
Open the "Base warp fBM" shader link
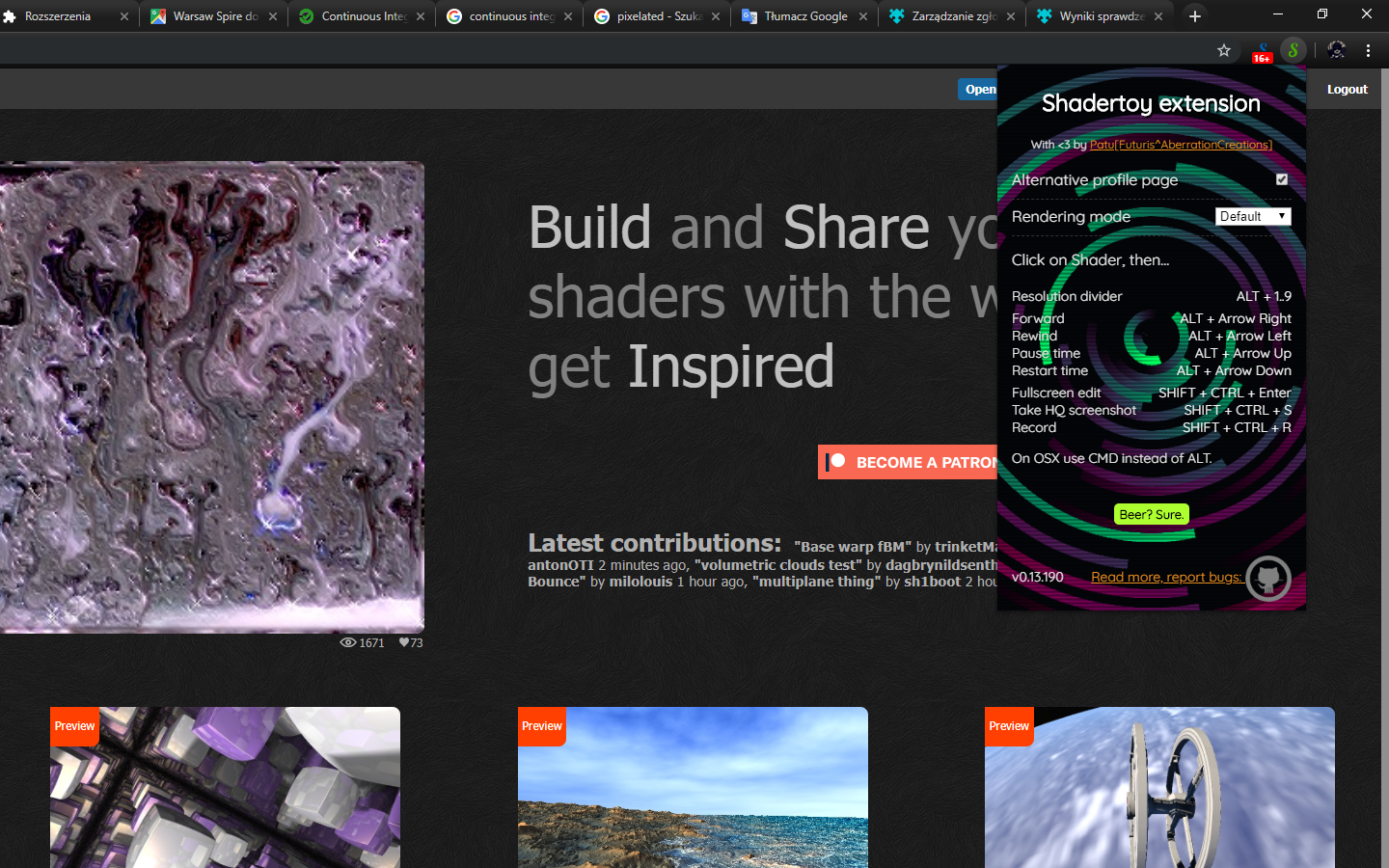click(x=853, y=547)
